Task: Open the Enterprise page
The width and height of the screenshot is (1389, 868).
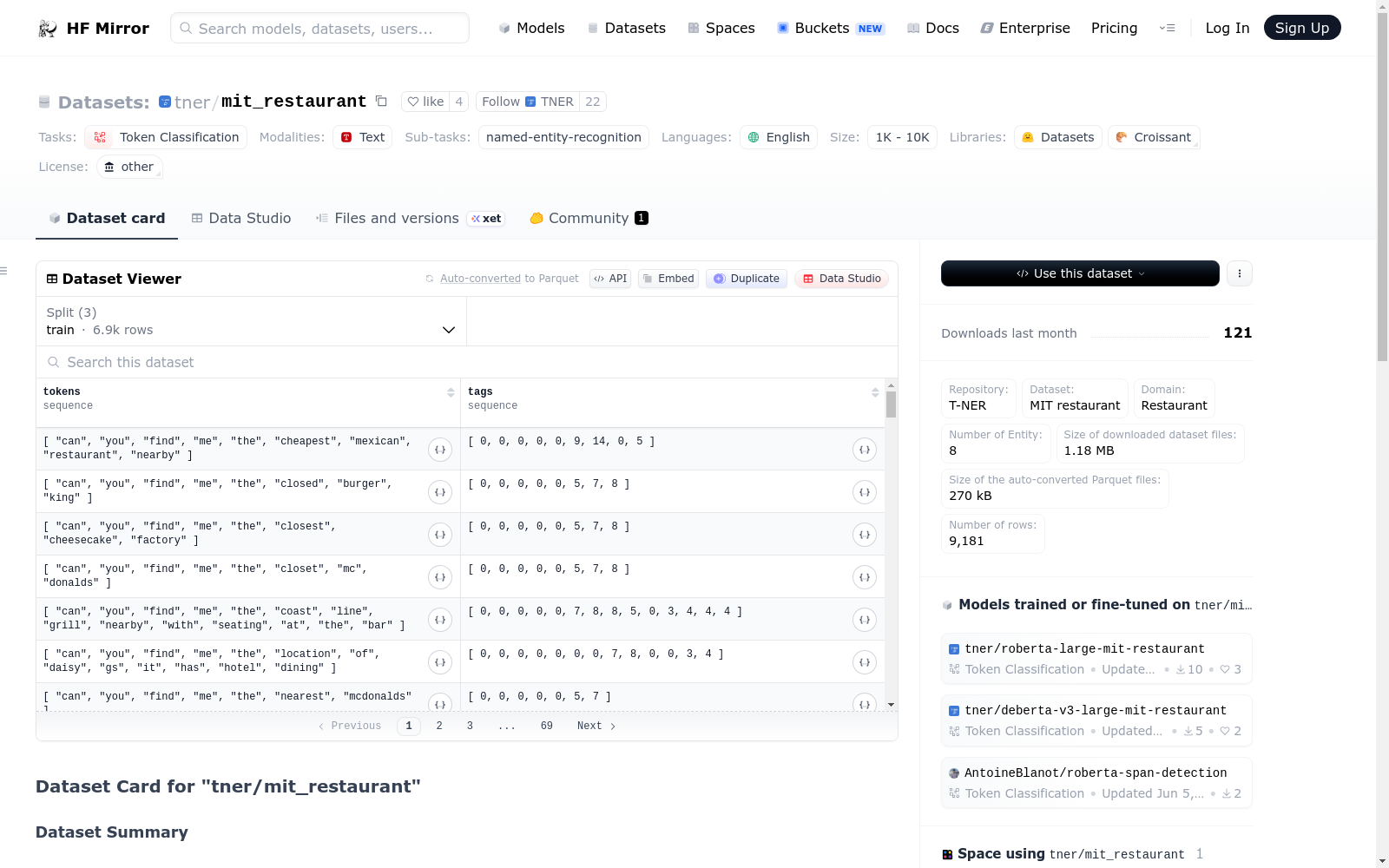Action: pyautogui.click(x=1025, y=28)
